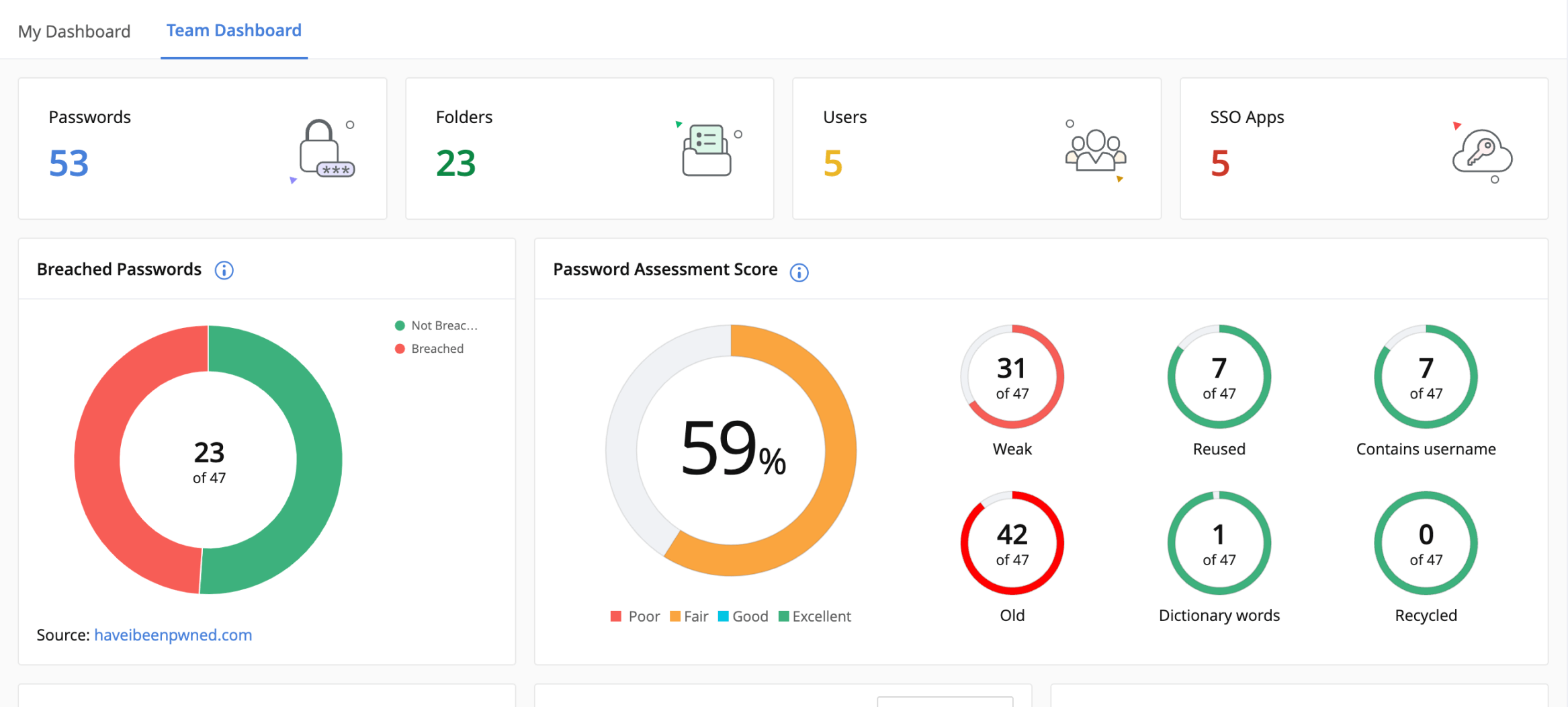Toggle the Excellent legend entry

point(814,616)
